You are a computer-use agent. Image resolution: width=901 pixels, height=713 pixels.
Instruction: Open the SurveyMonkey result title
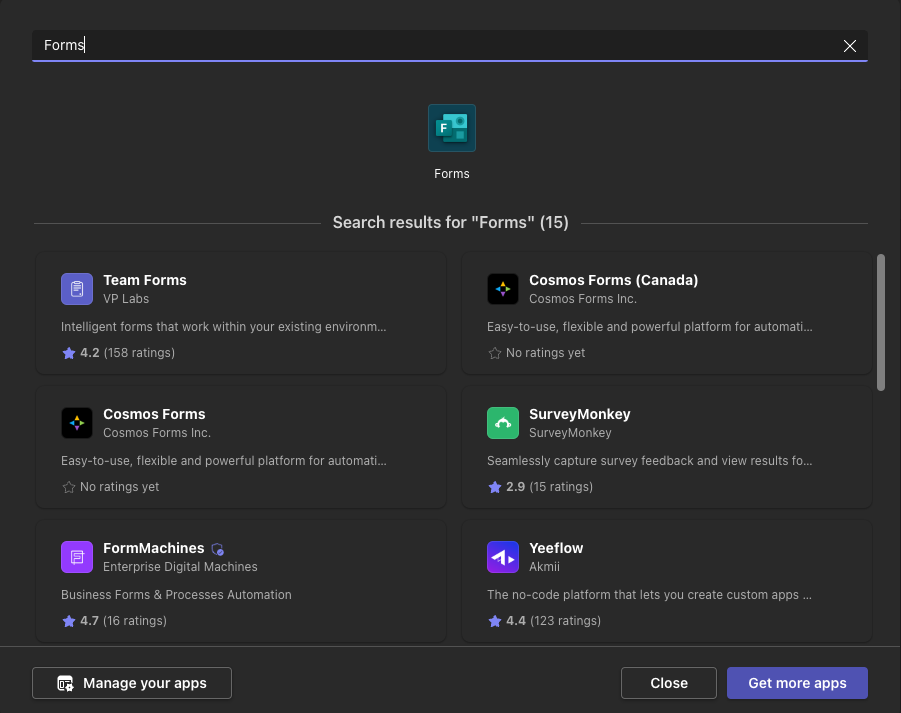tap(580, 414)
